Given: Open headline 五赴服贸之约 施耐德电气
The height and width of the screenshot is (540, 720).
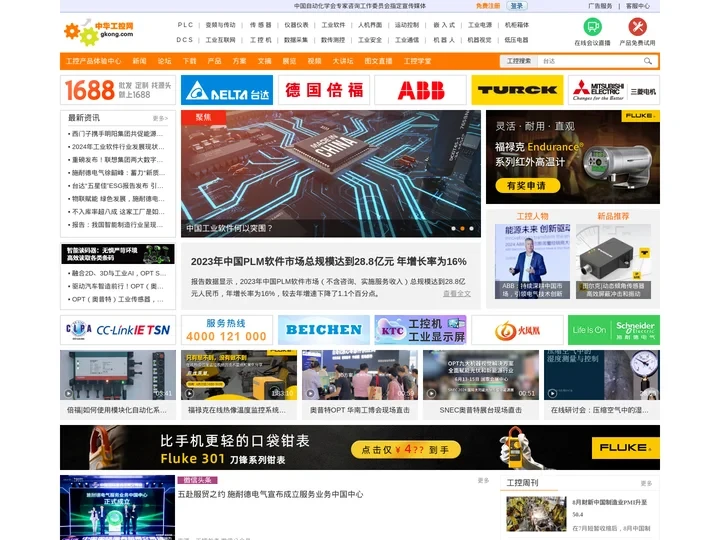Looking at the screenshot, I should [270, 495].
